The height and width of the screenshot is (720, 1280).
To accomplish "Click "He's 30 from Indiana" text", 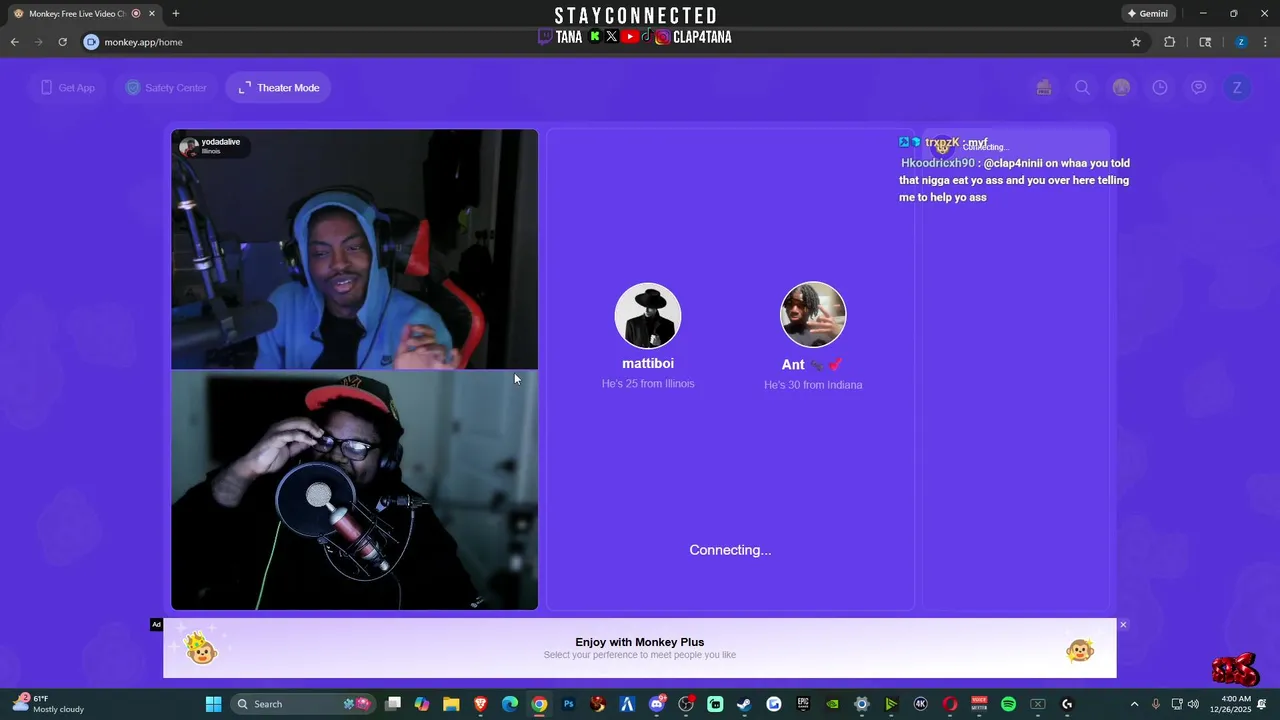I will (x=813, y=385).
